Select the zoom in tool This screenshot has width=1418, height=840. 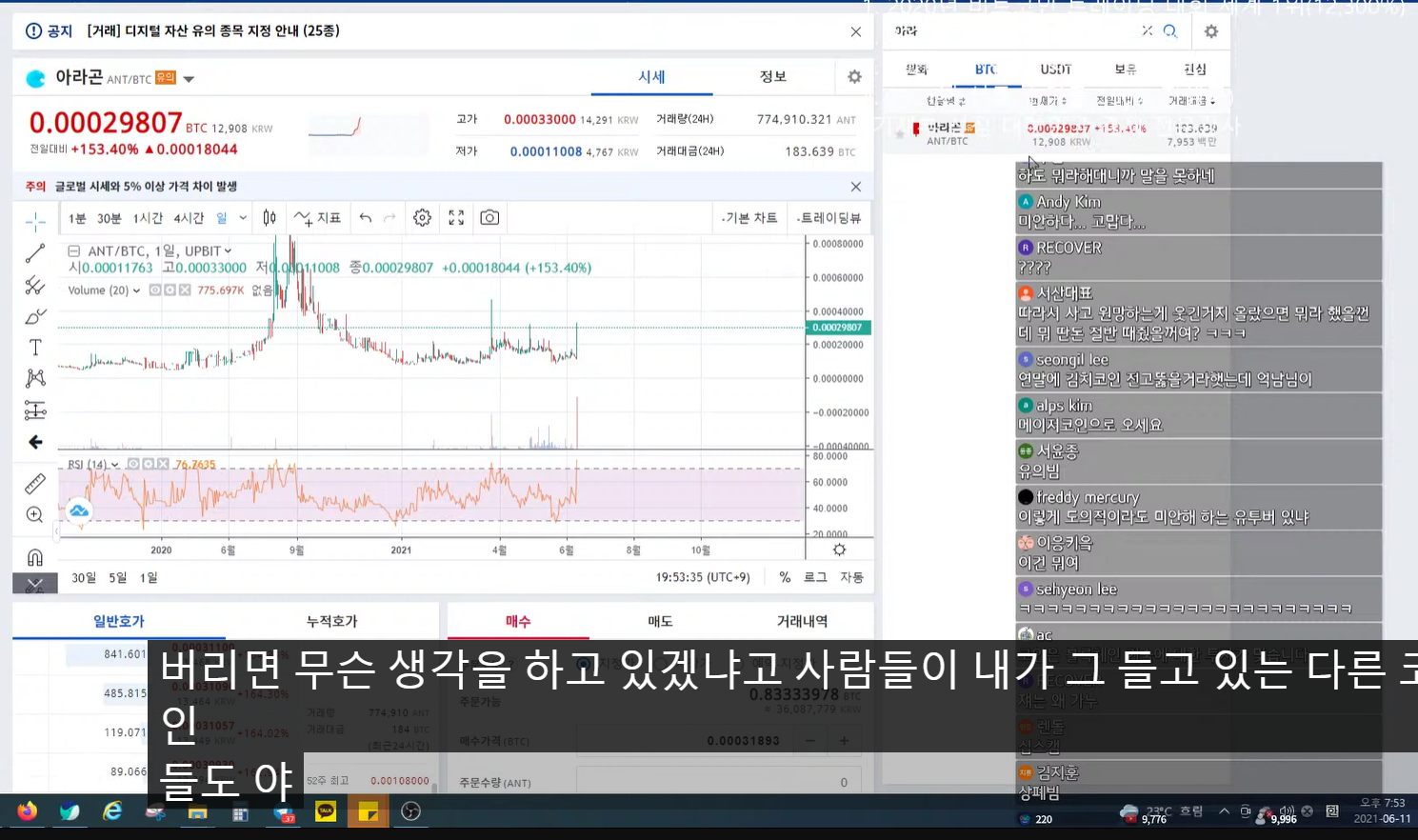click(x=35, y=515)
